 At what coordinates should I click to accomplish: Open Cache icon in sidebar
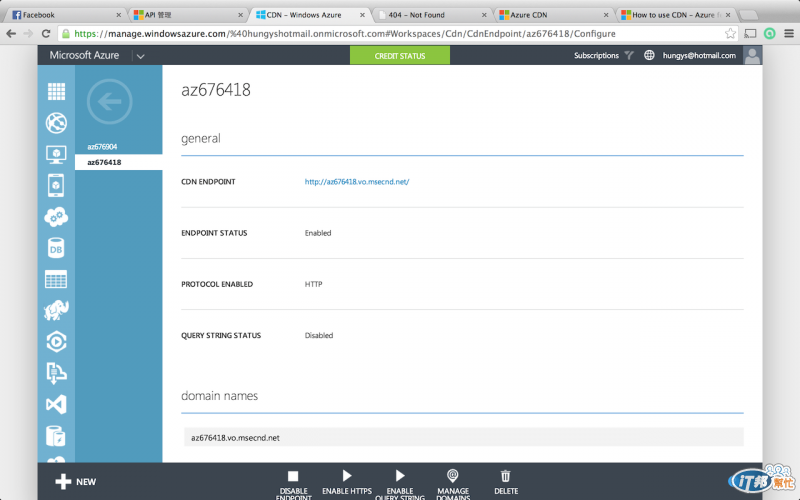coord(56,436)
